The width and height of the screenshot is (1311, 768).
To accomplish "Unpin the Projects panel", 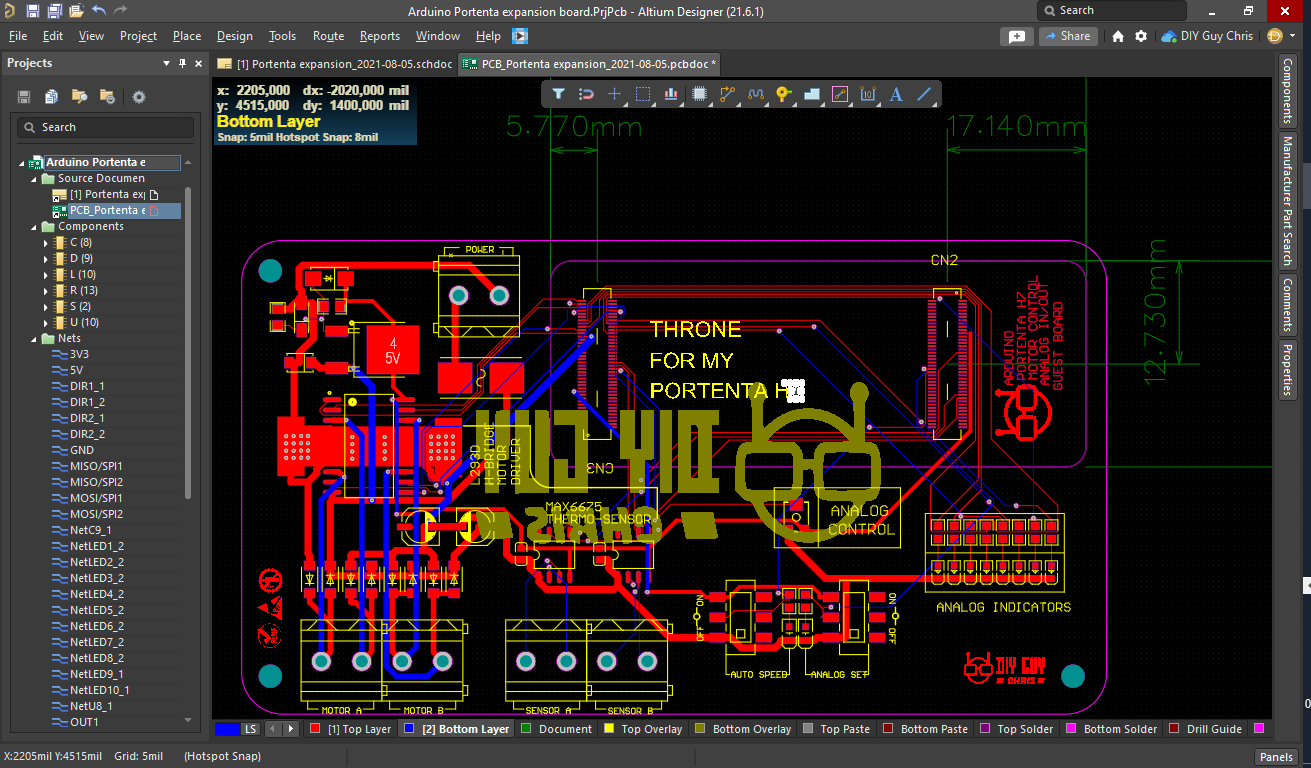I will click(x=181, y=63).
